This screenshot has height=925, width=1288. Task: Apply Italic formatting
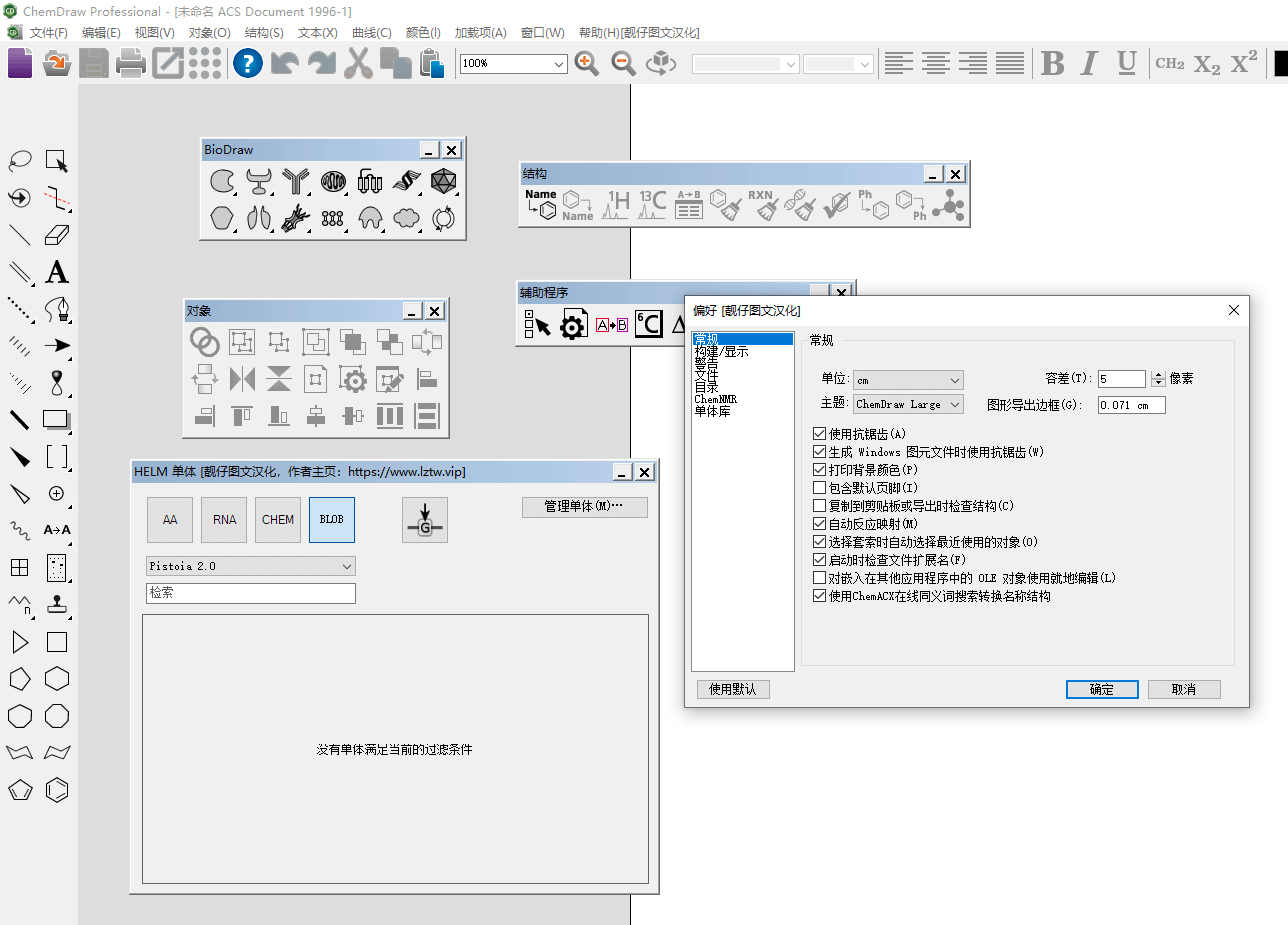tap(1089, 64)
